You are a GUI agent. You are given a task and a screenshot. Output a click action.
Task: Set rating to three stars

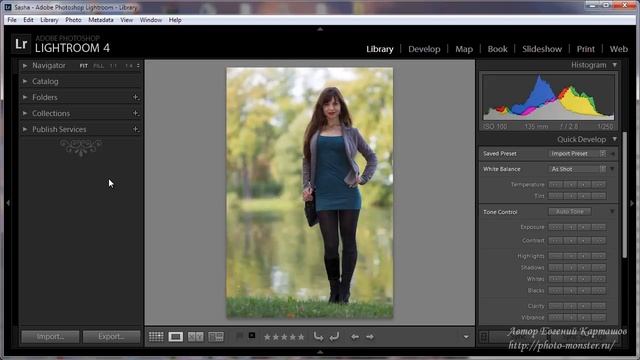coord(284,337)
